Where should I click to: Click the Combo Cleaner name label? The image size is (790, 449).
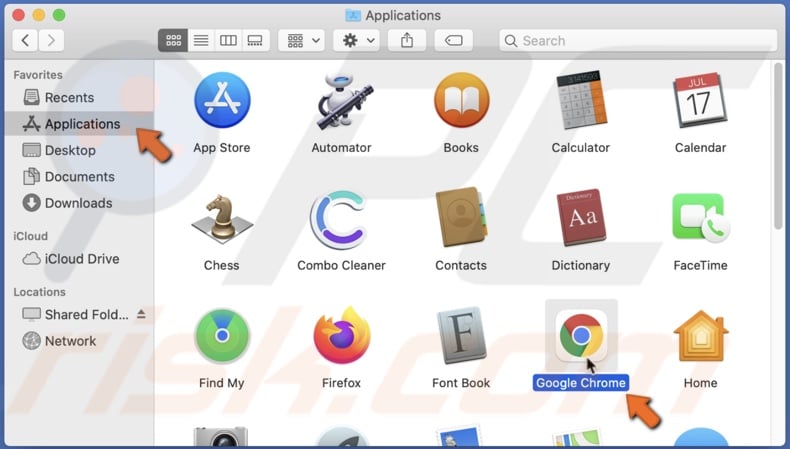(x=342, y=265)
